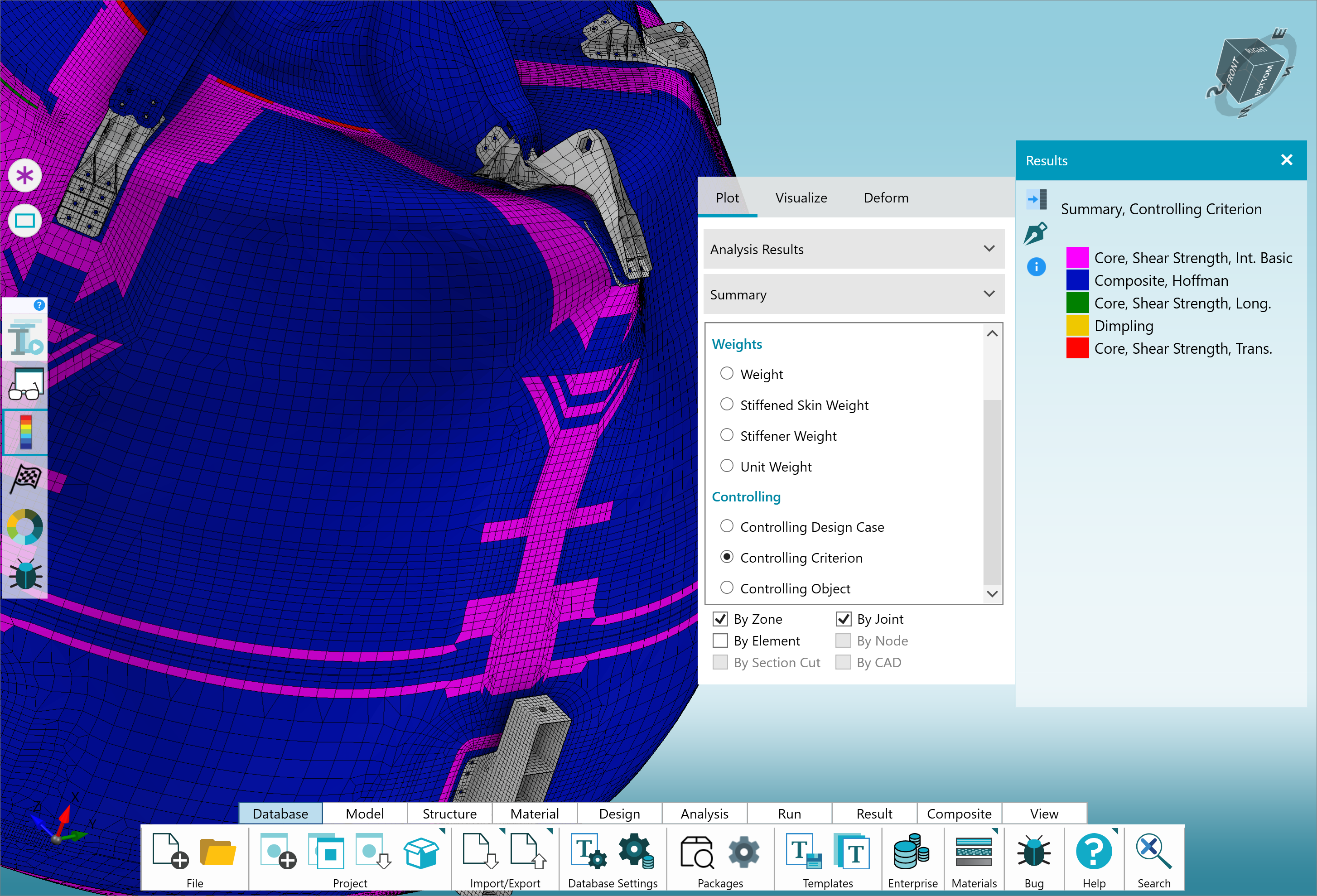Click the I-beam sizing icon in left sidebar

25,337
